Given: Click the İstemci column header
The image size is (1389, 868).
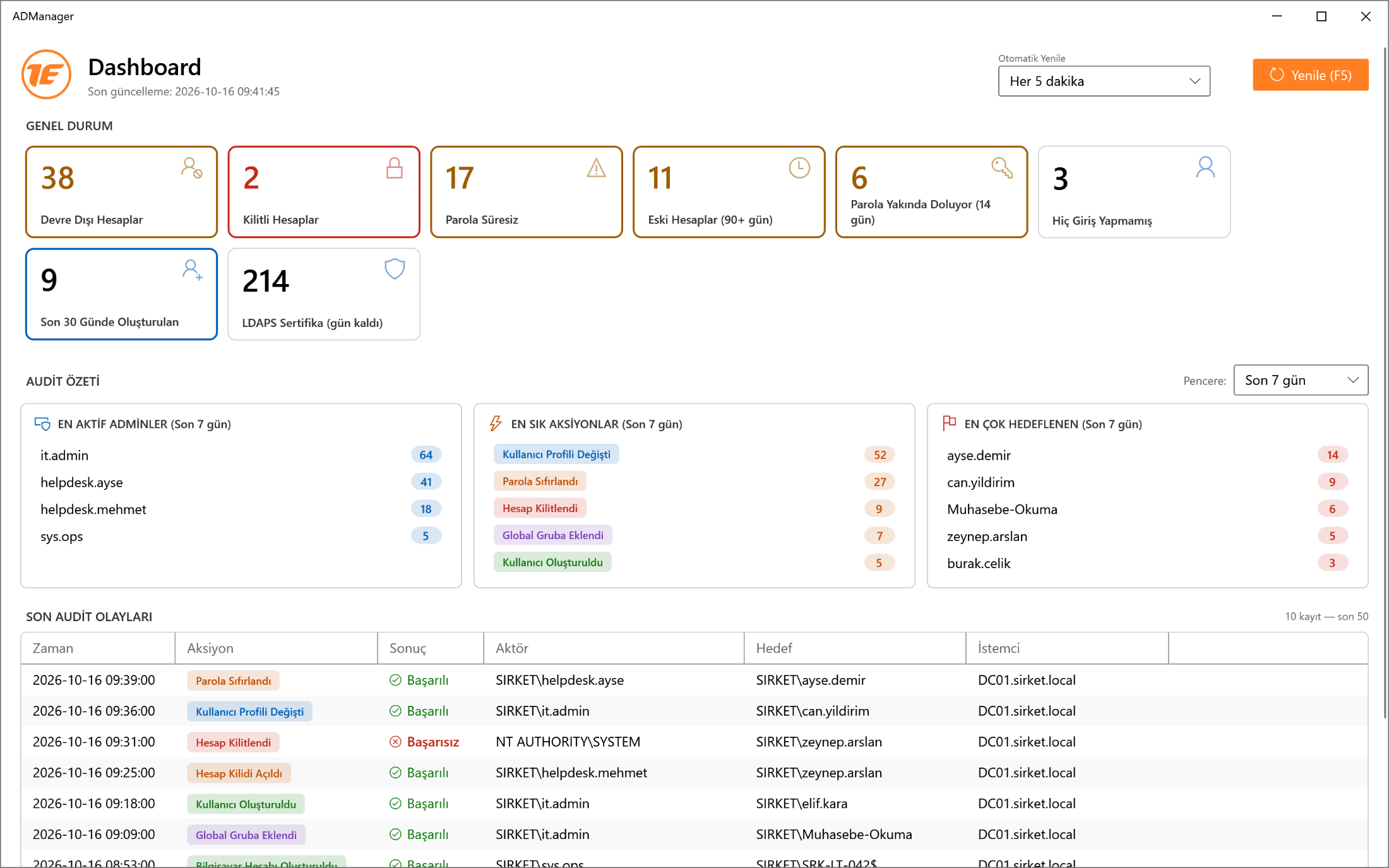Looking at the screenshot, I should (x=1067, y=648).
